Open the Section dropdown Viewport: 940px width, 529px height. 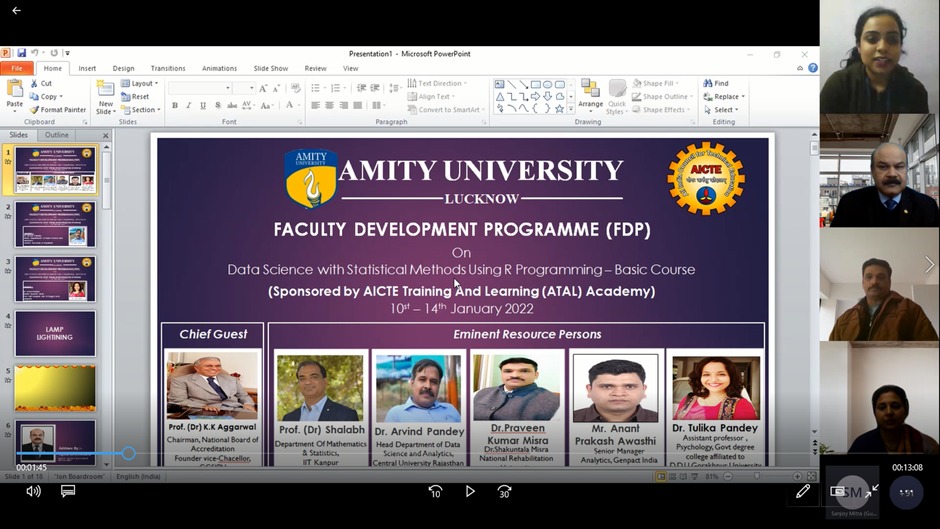point(141,110)
